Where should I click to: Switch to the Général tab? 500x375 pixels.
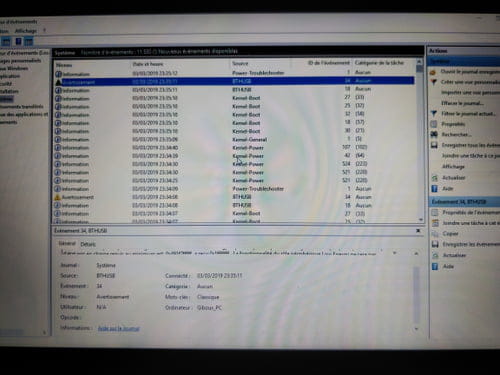coord(67,243)
